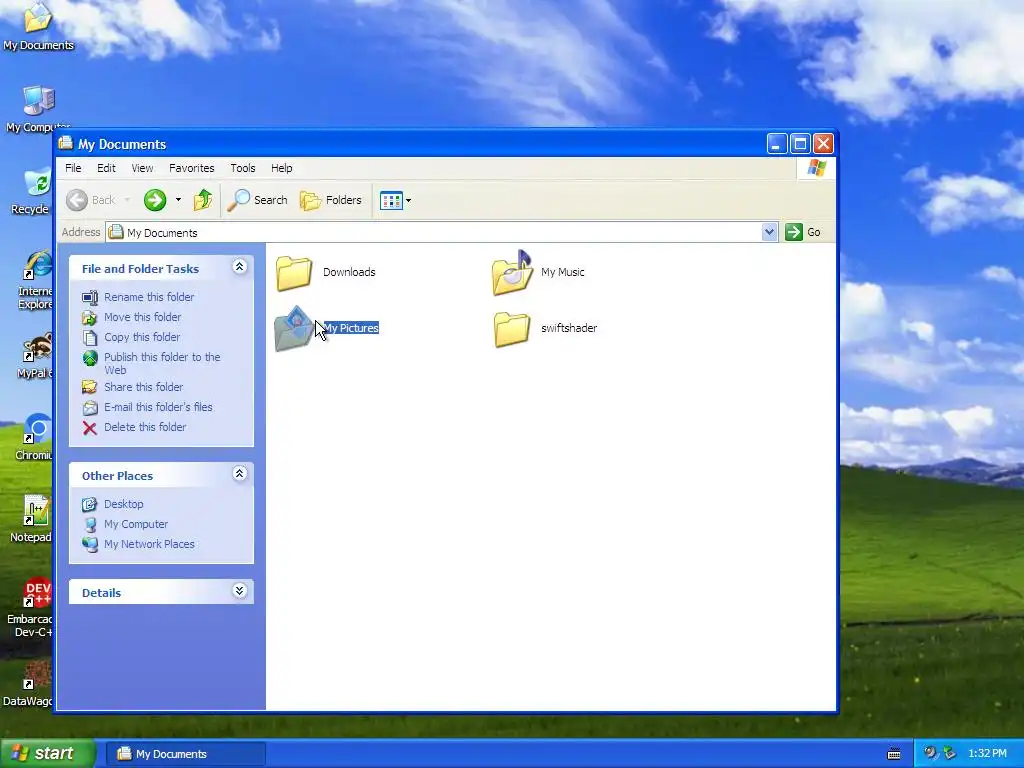Select the swiftshader folder icon
This screenshot has height=768, width=1024.
[x=512, y=328]
